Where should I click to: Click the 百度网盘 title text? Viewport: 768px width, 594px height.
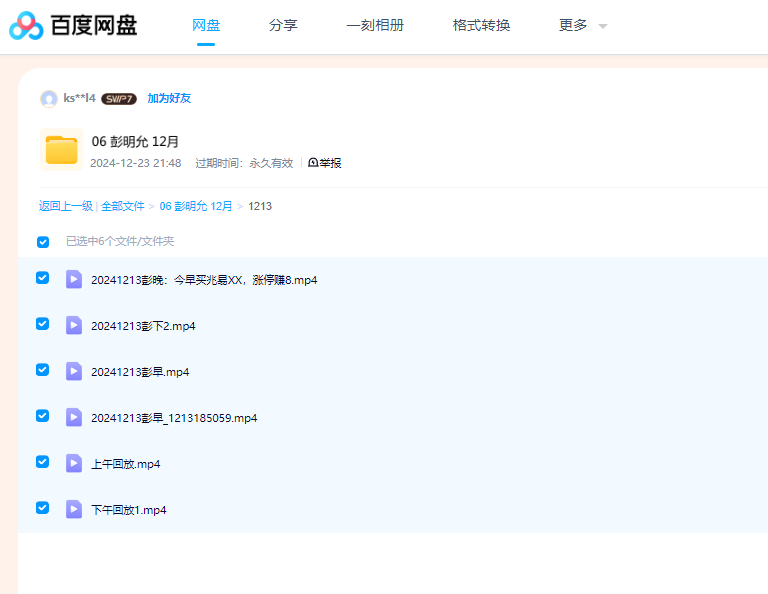pyautogui.click(x=94, y=25)
